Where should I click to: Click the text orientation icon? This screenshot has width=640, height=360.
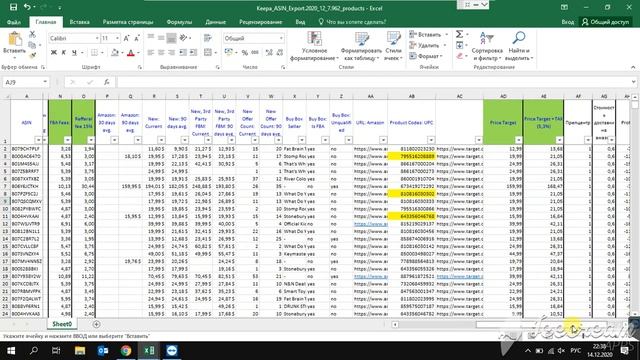[183, 38]
